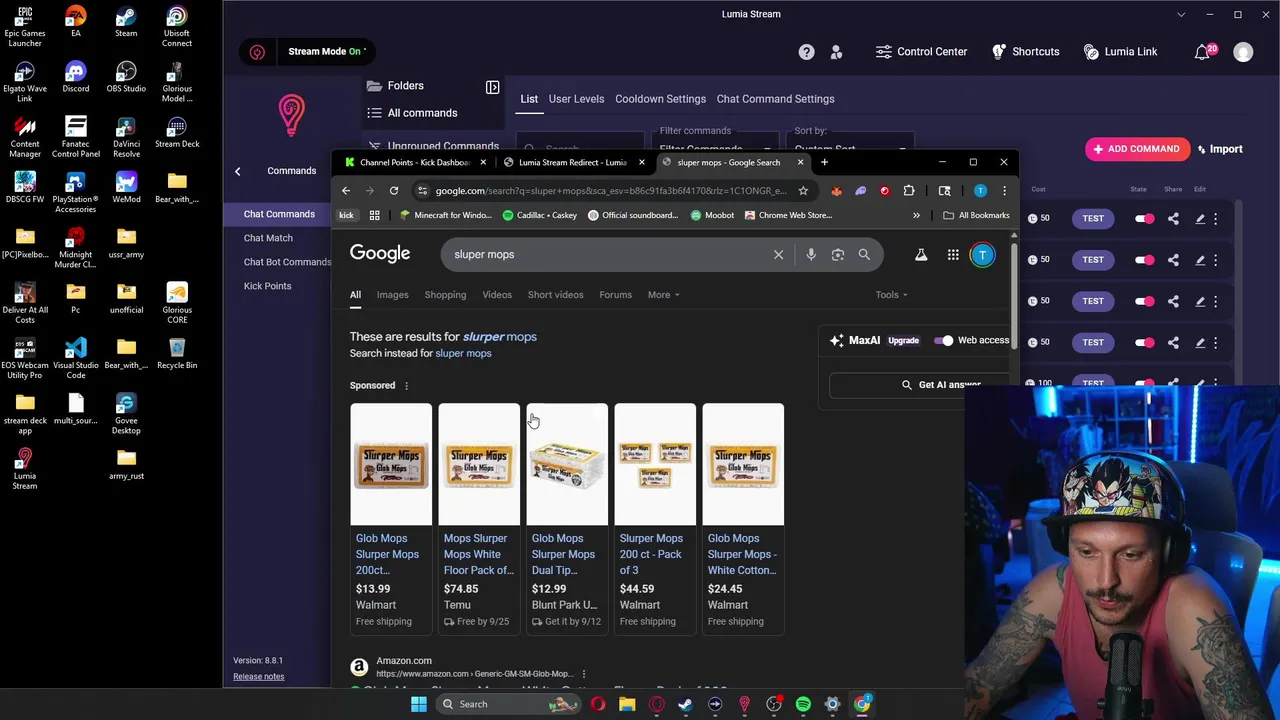
Task: Open the Sponsored three-dot options menu
Action: [x=406, y=386]
